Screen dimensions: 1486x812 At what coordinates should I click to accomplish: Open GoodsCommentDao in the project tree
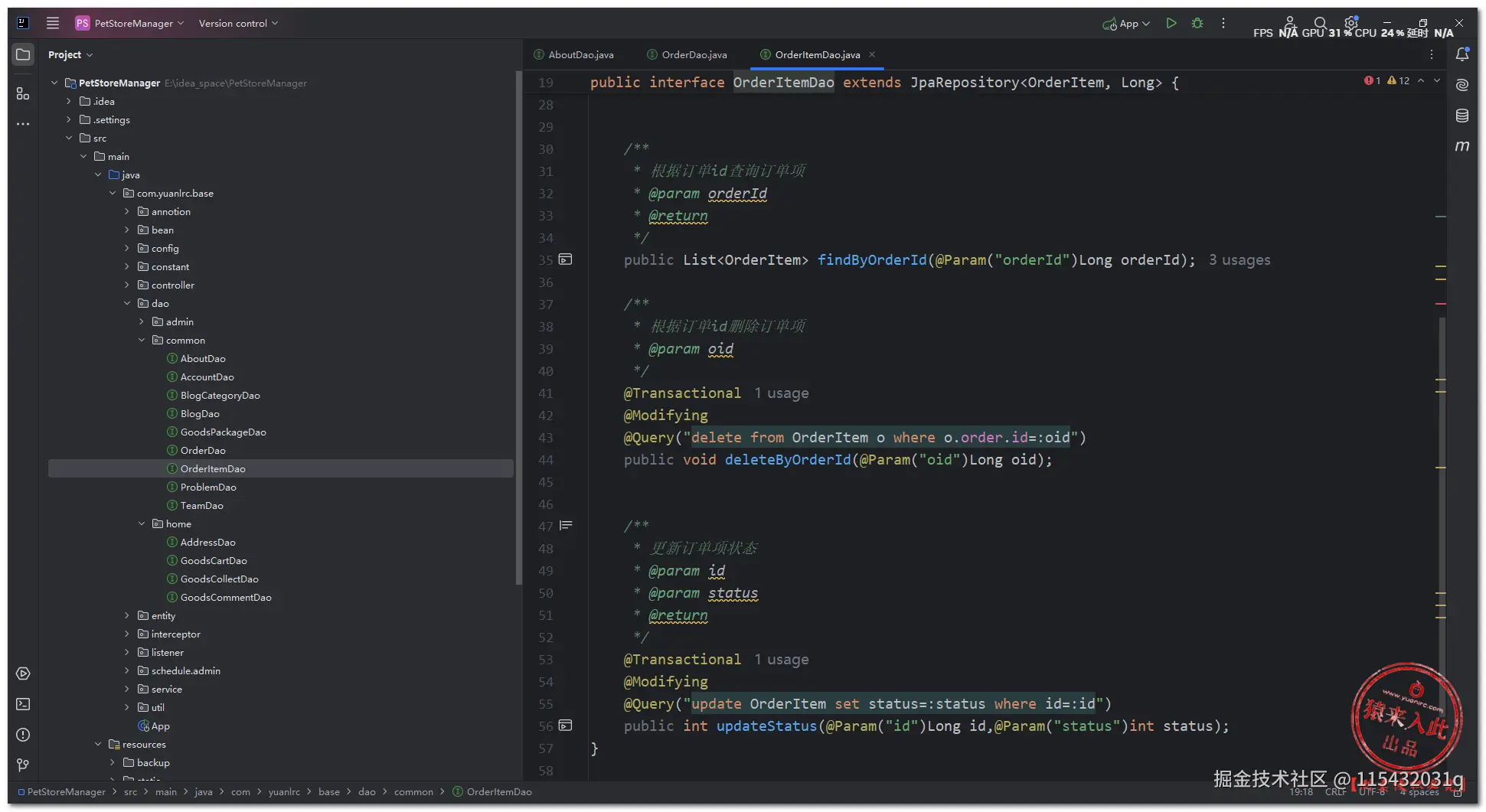tap(226, 597)
